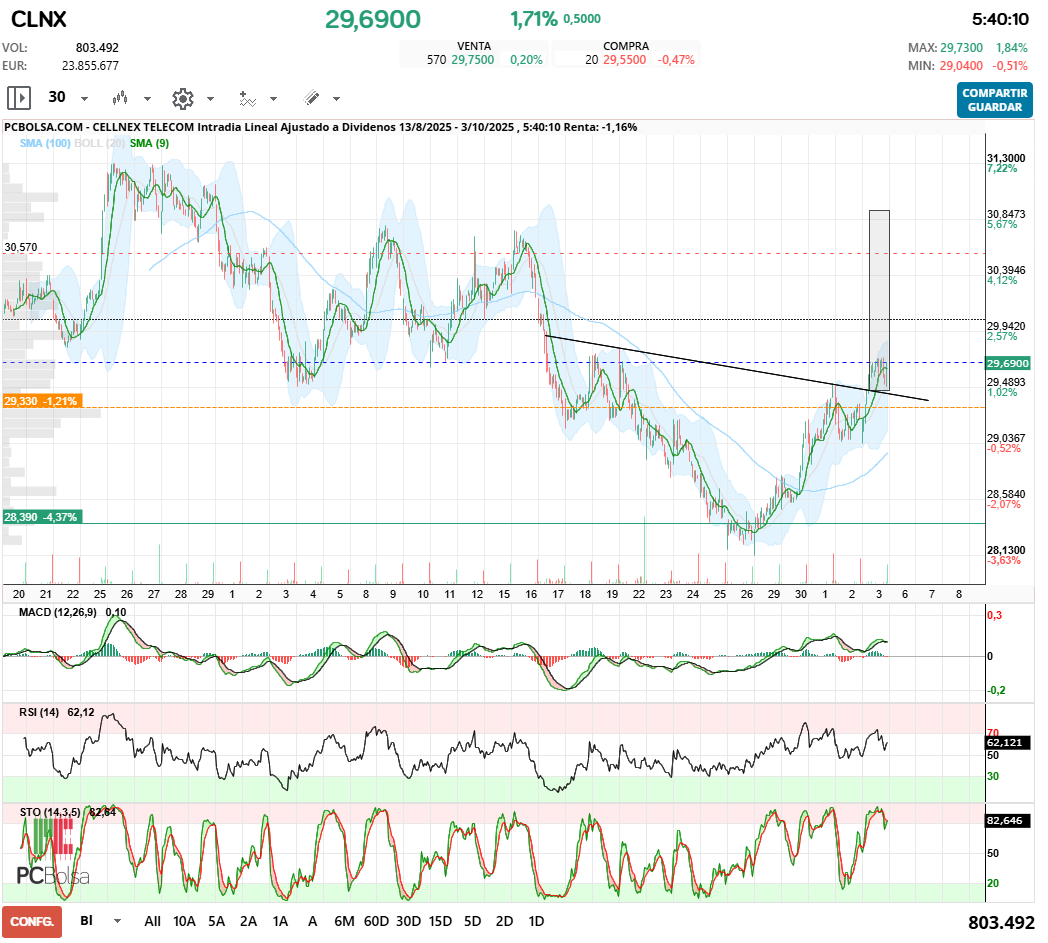Switch to the 6M time range
Image resolution: width=1048 pixels, height=943 pixels.
pyautogui.click(x=344, y=921)
